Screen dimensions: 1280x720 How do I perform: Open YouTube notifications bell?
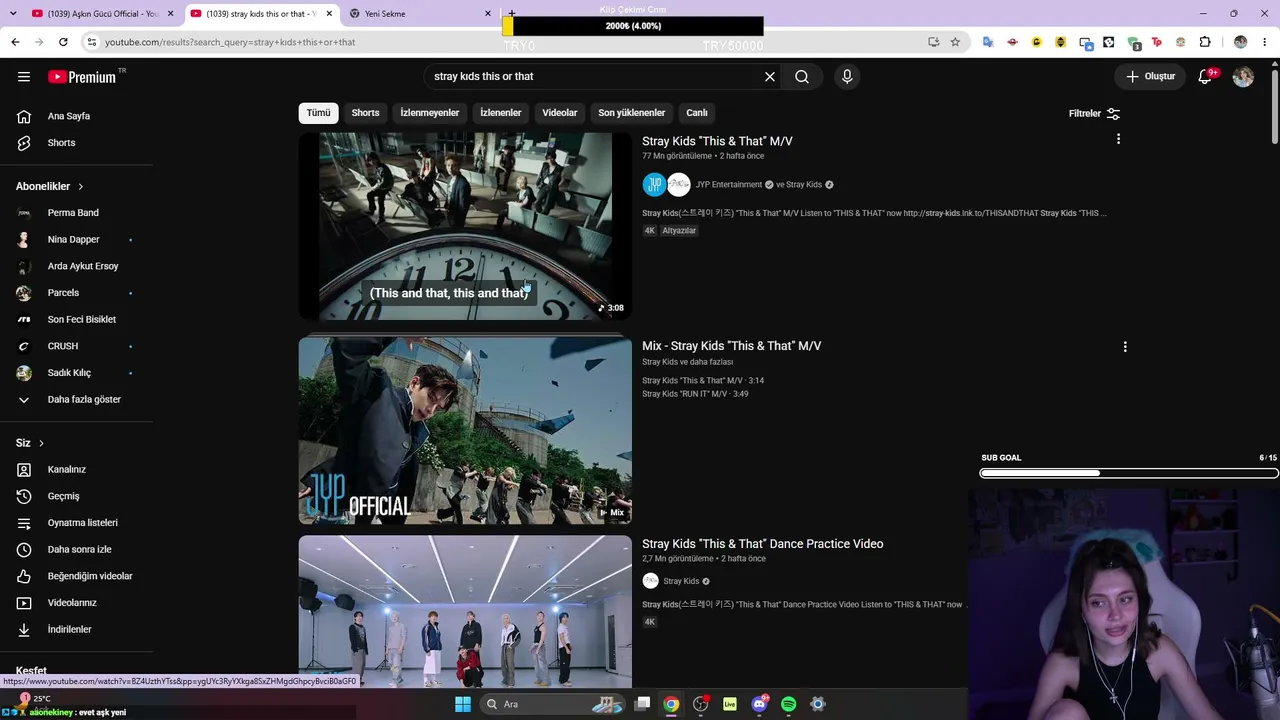[1205, 76]
